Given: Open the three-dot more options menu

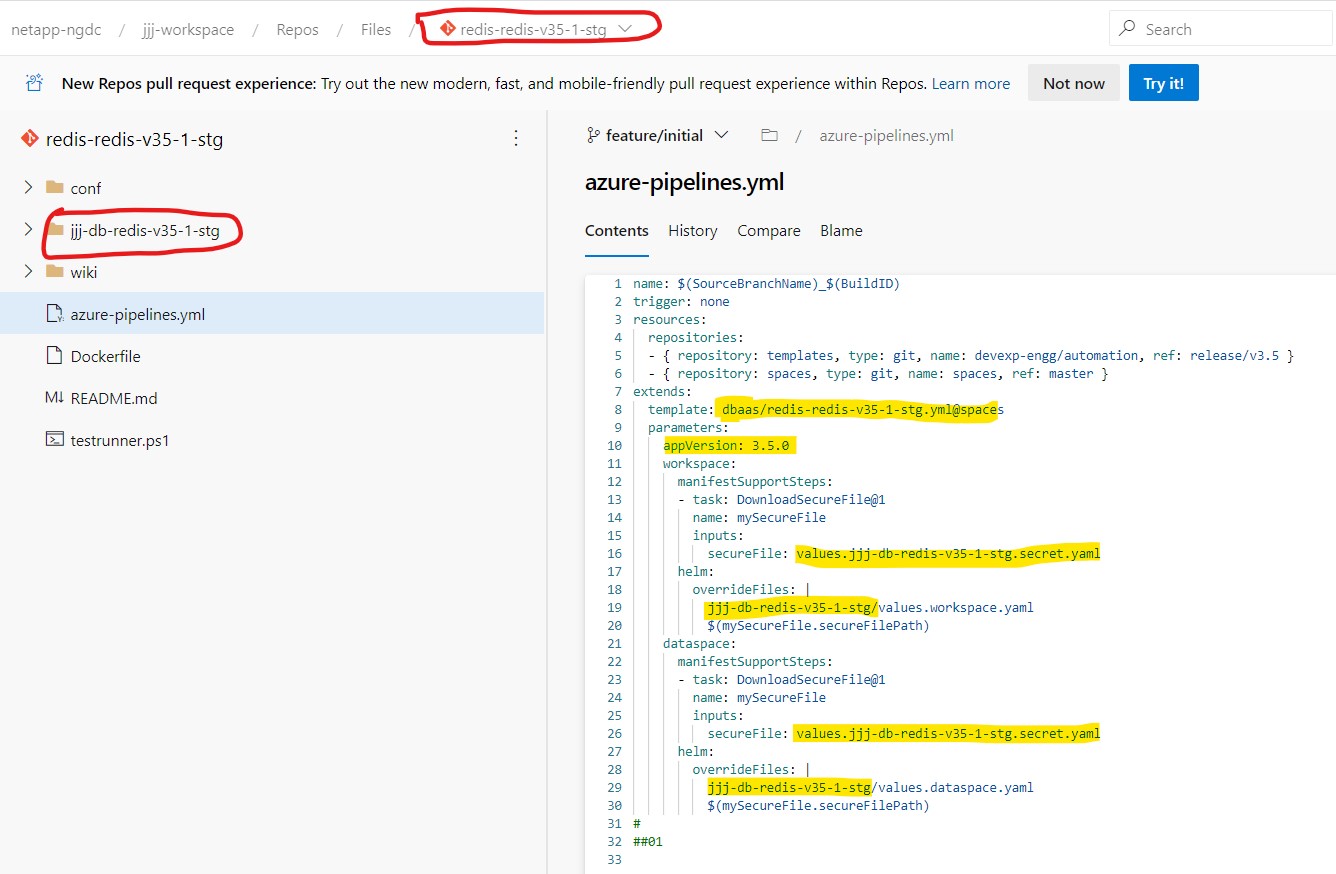Looking at the screenshot, I should click(516, 138).
